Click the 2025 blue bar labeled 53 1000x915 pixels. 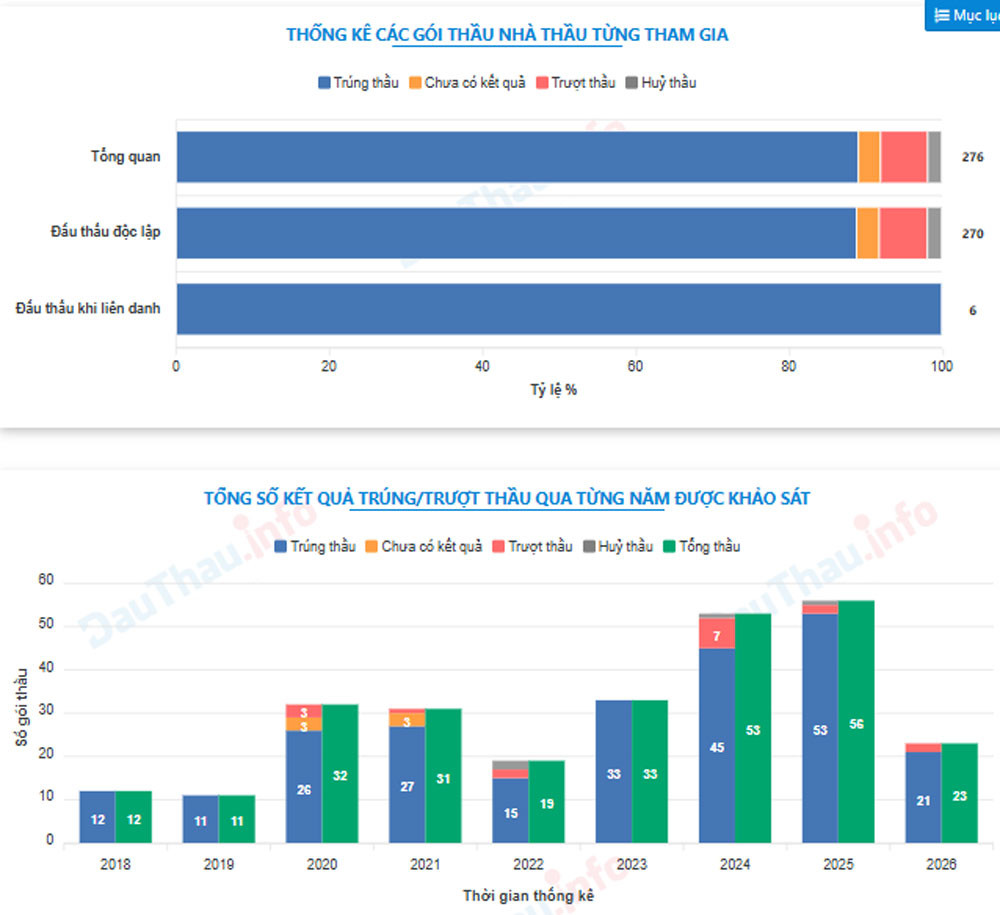point(820,728)
